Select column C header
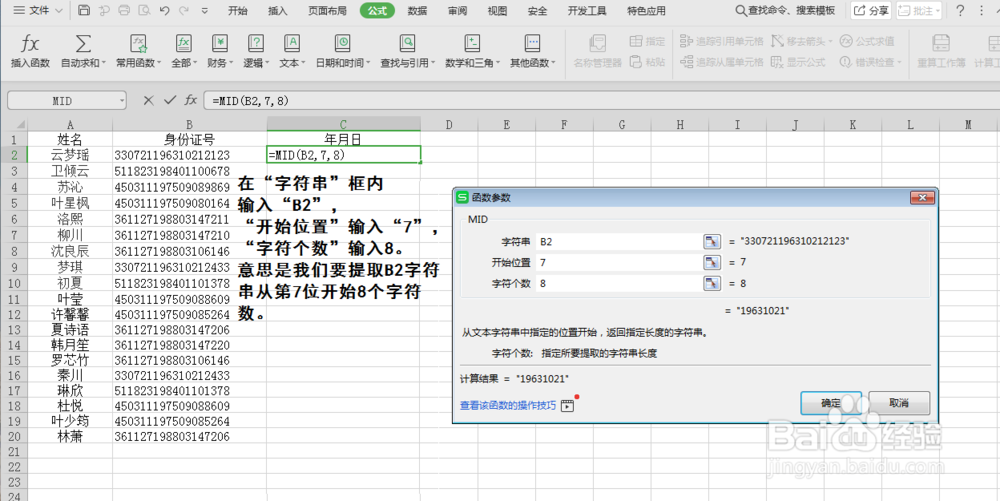The height and width of the screenshot is (501, 1000). point(343,125)
